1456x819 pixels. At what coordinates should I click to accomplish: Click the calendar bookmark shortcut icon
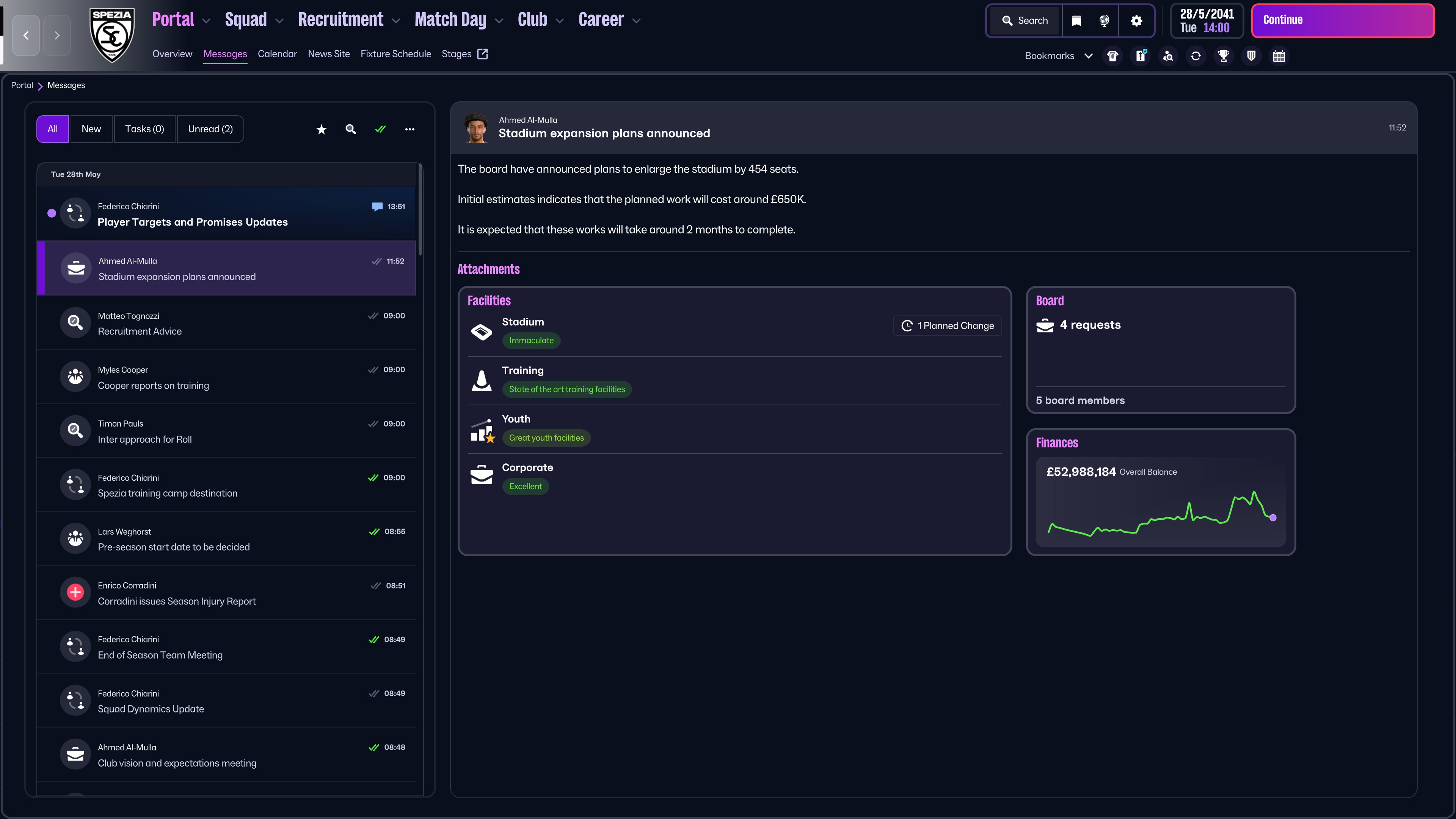tap(1279, 56)
